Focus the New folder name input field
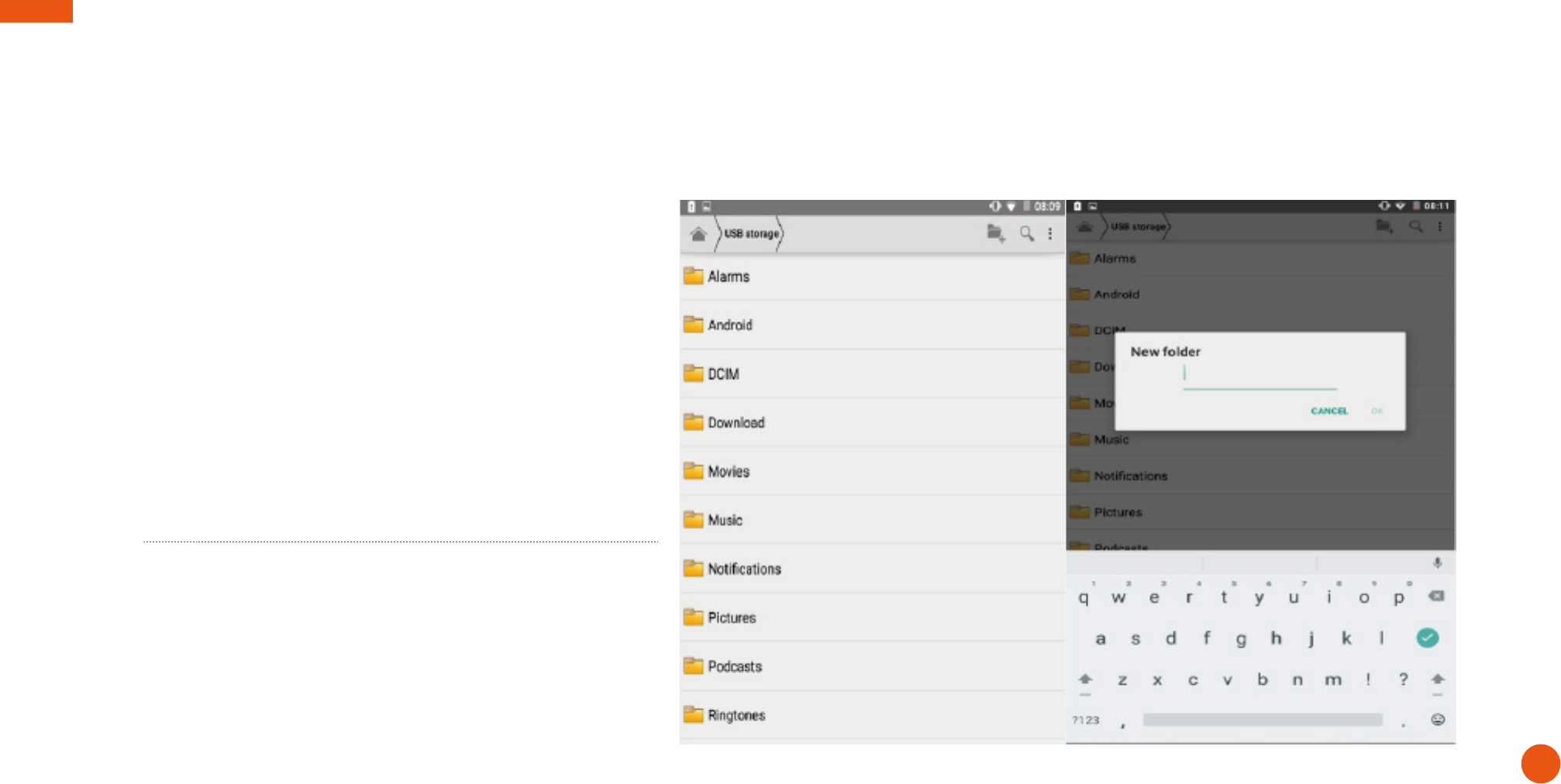This screenshot has width=1561, height=784. coord(1260,375)
